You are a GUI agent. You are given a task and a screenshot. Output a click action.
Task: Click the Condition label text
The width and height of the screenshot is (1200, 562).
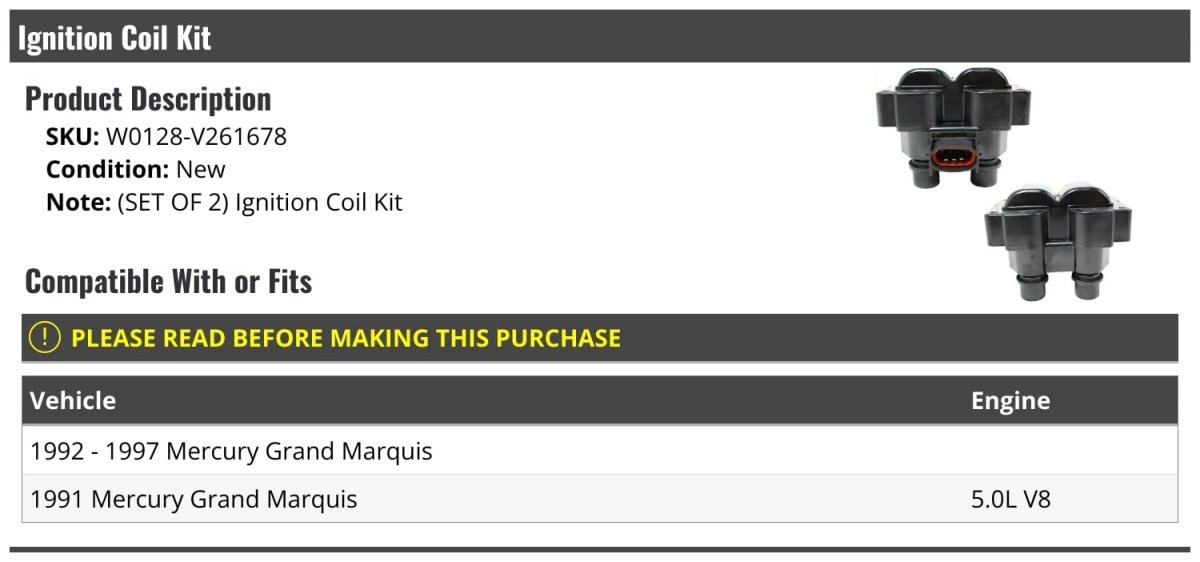coord(108,169)
